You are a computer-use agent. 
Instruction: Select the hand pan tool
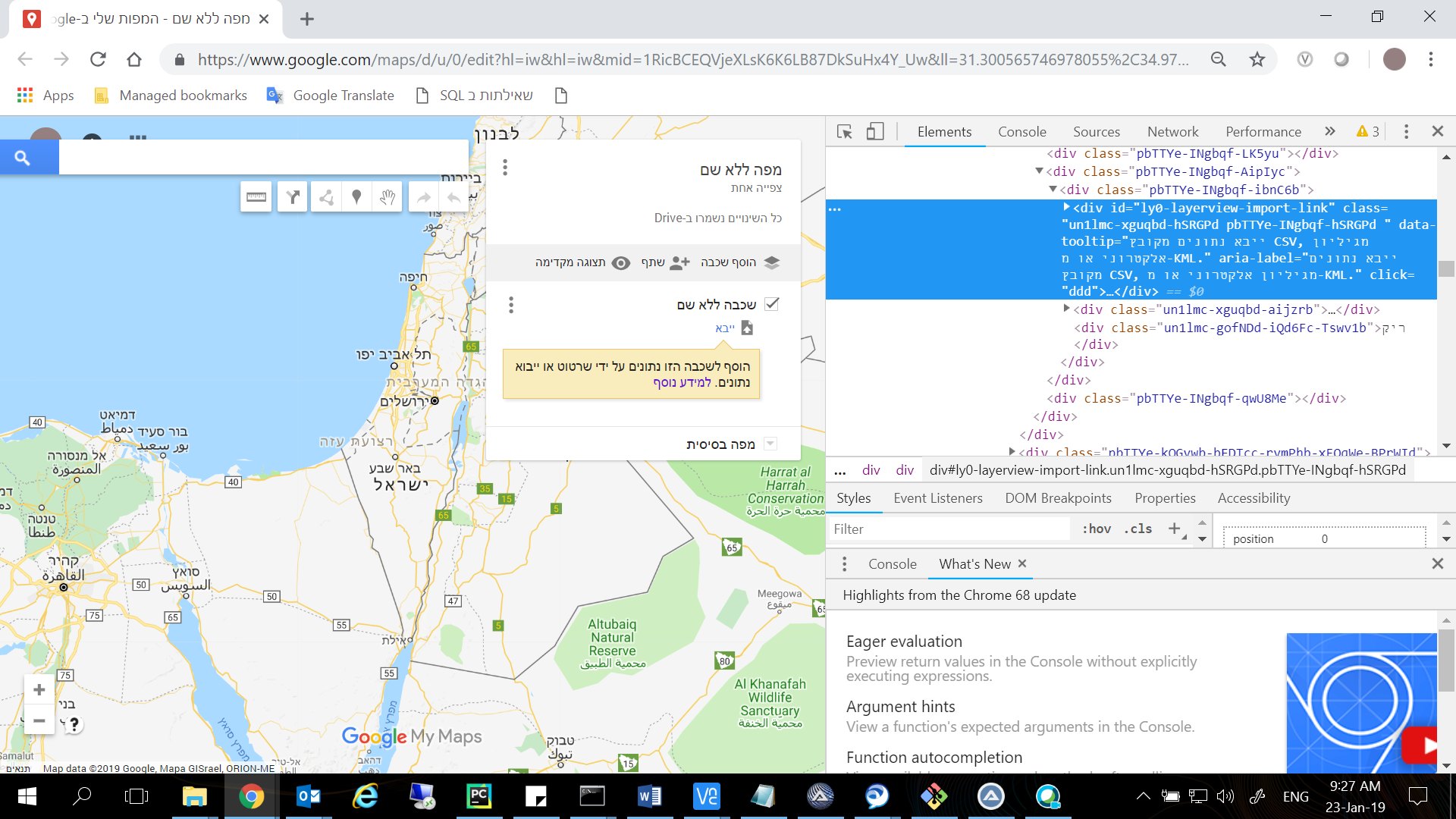[x=388, y=197]
